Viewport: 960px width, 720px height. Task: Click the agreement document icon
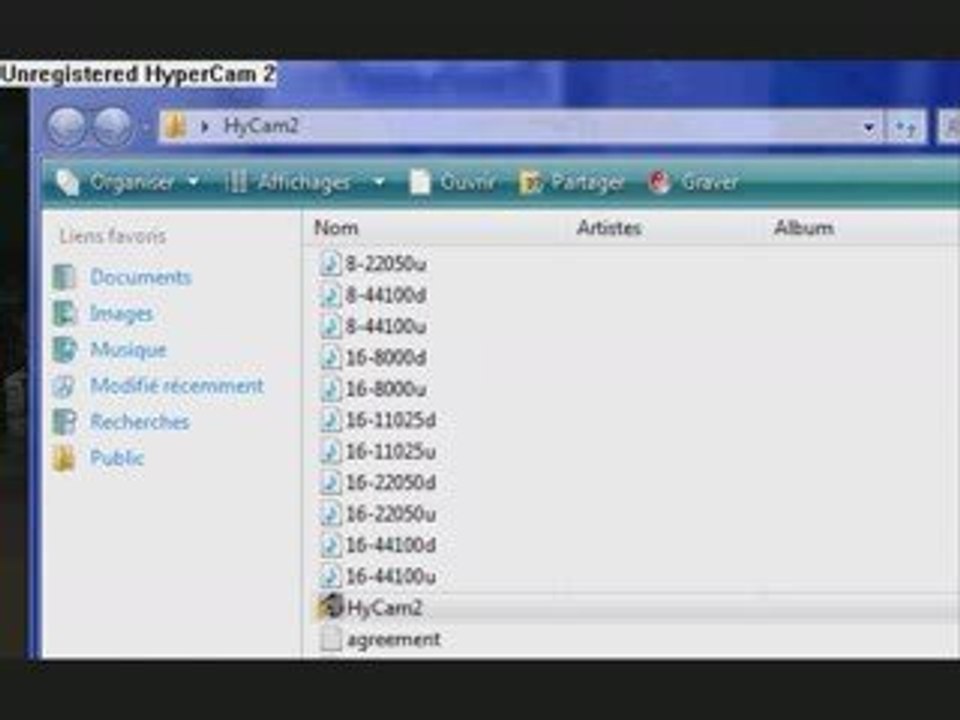point(331,639)
